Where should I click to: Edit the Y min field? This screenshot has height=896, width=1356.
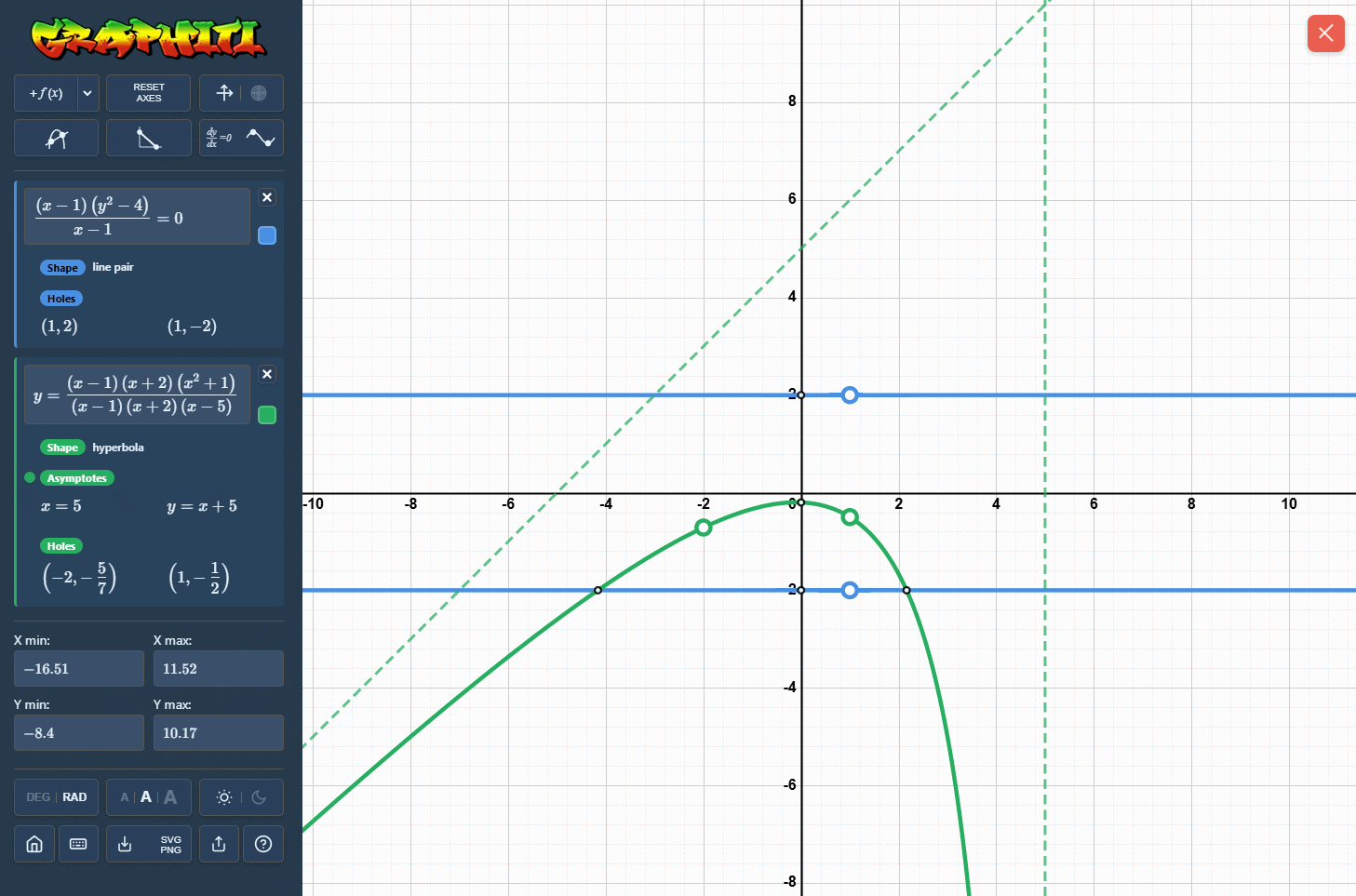tap(79, 733)
